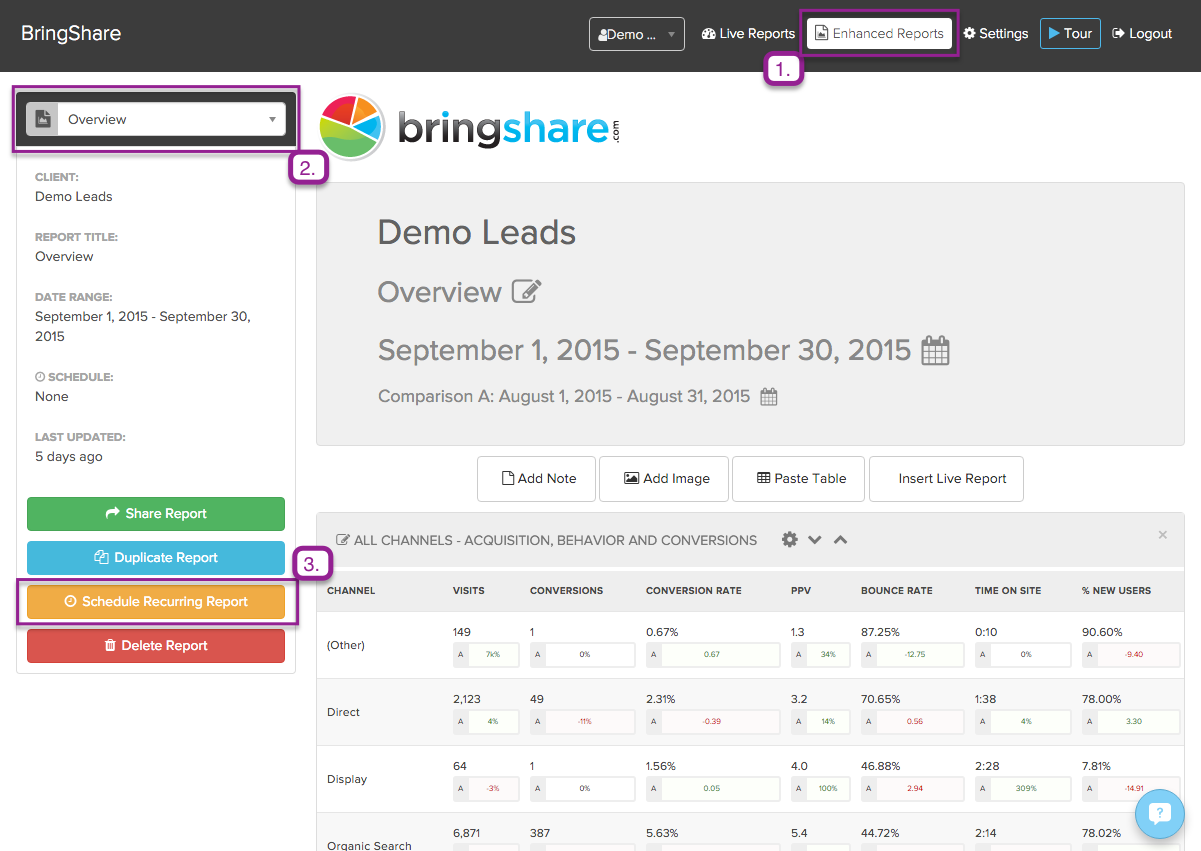
Task: Go to Live Reports
Action: 748,34
